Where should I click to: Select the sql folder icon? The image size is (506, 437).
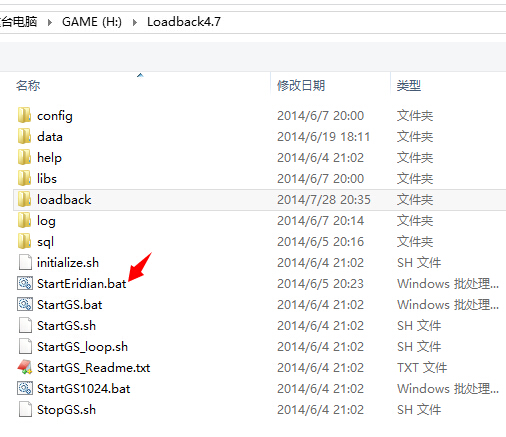pyautogui.click(x=25, y=241)
